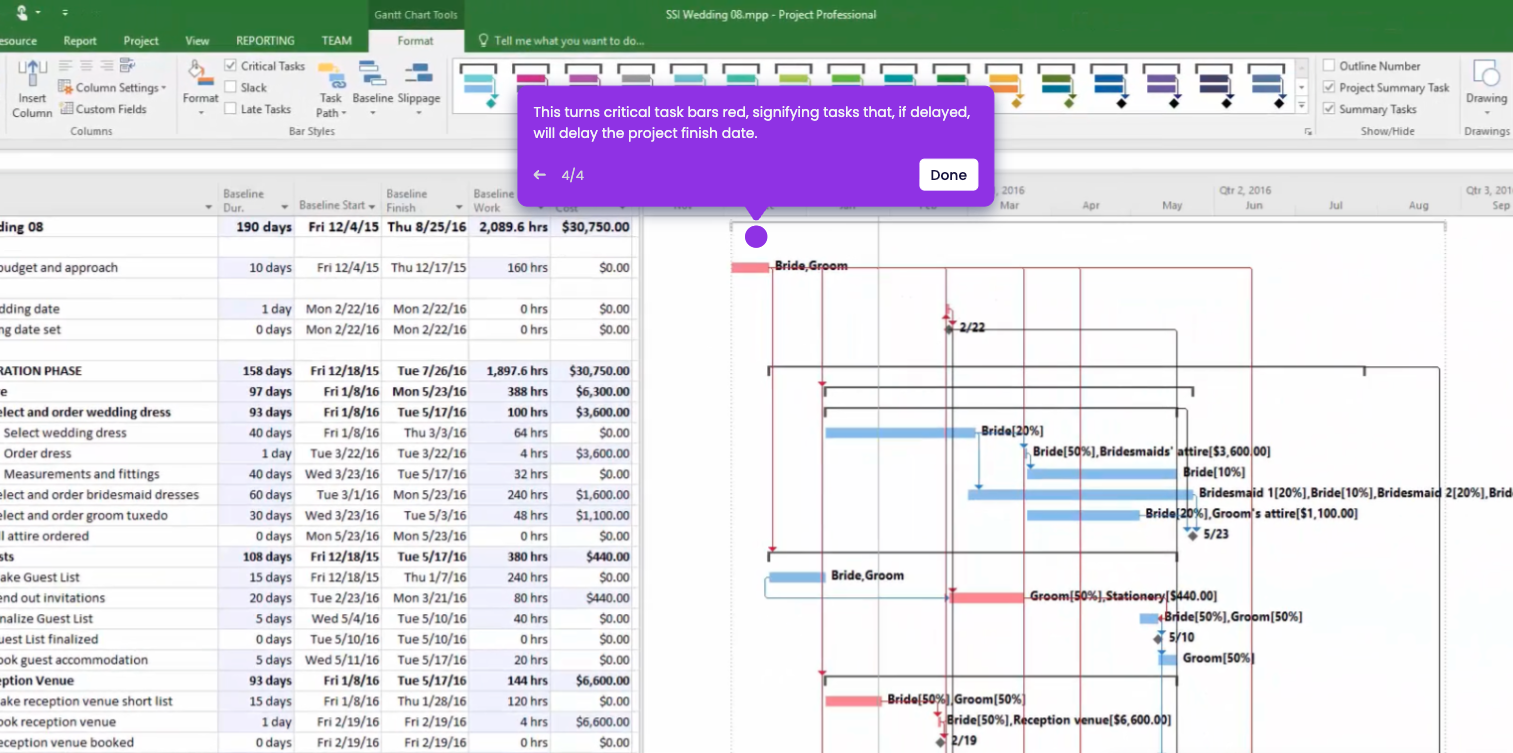1513x753 pixels.
Task: Switch to the REPORTING tab
Action: (x=265, y=41)
